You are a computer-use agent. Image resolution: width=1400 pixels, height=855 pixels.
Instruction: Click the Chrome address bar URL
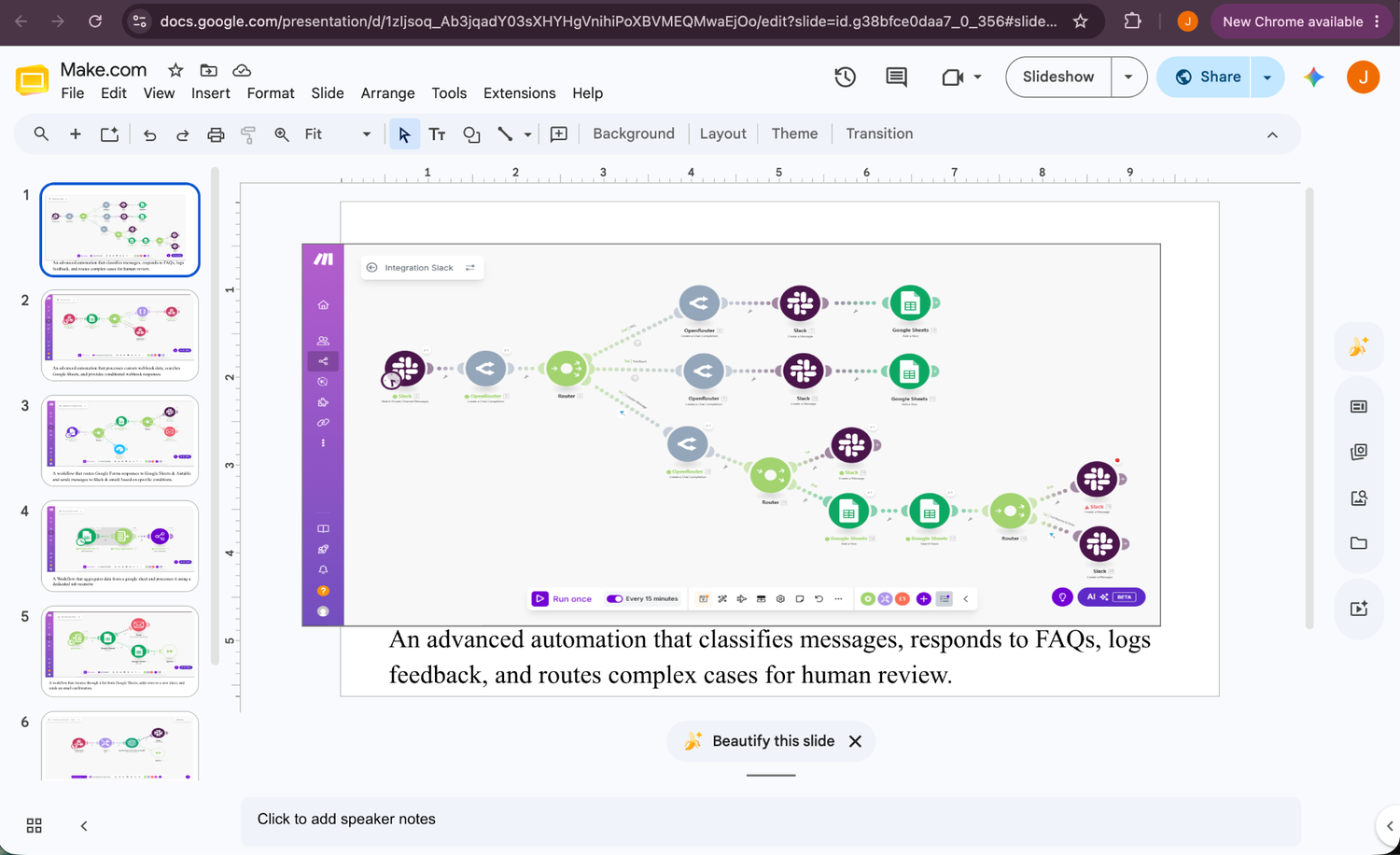point(609,21)
